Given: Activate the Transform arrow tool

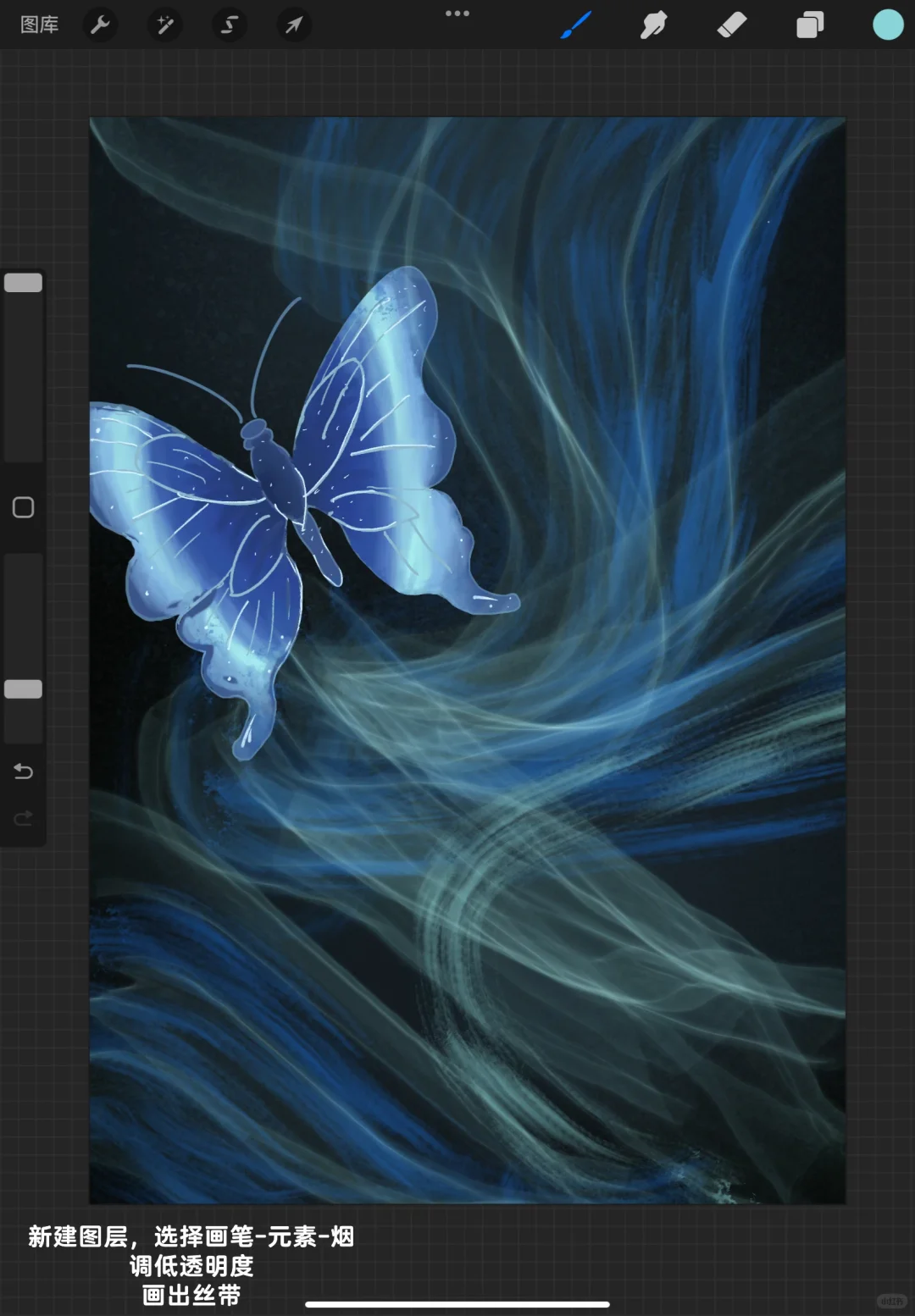Looking at the screenshot, I should click(293, 25).
